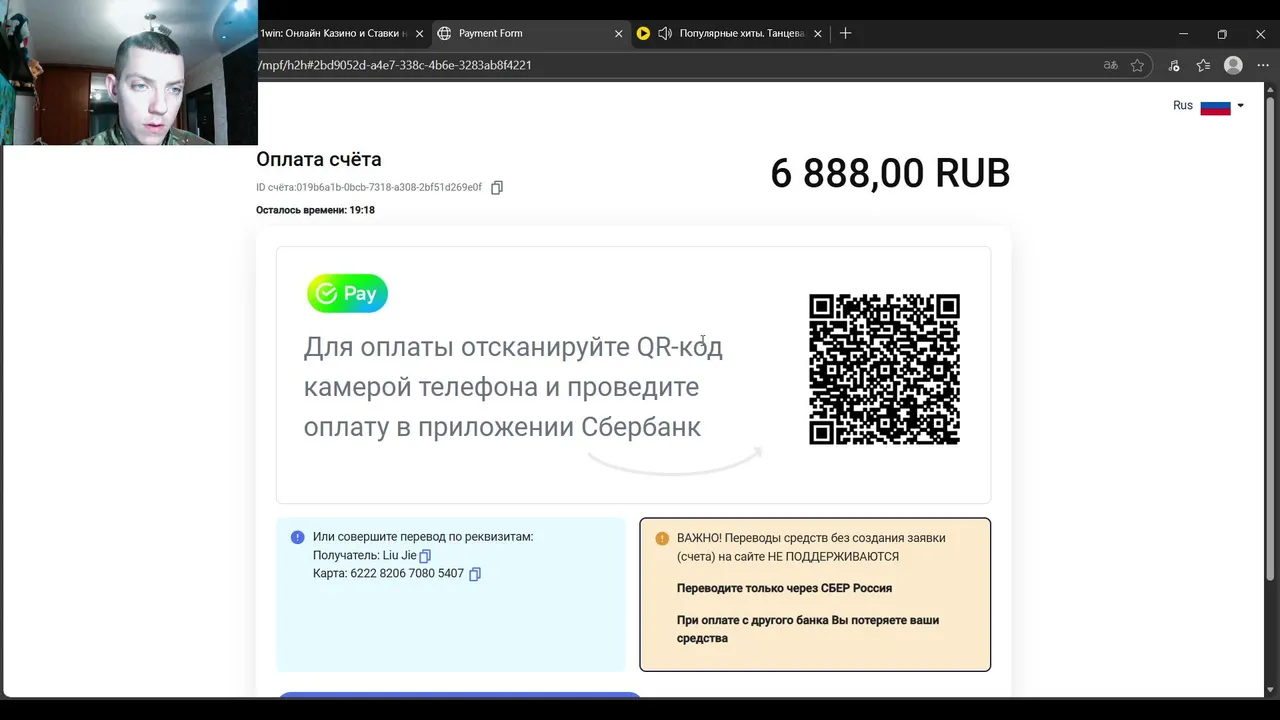Open browser extensions icon

(x=1174, y=65)
